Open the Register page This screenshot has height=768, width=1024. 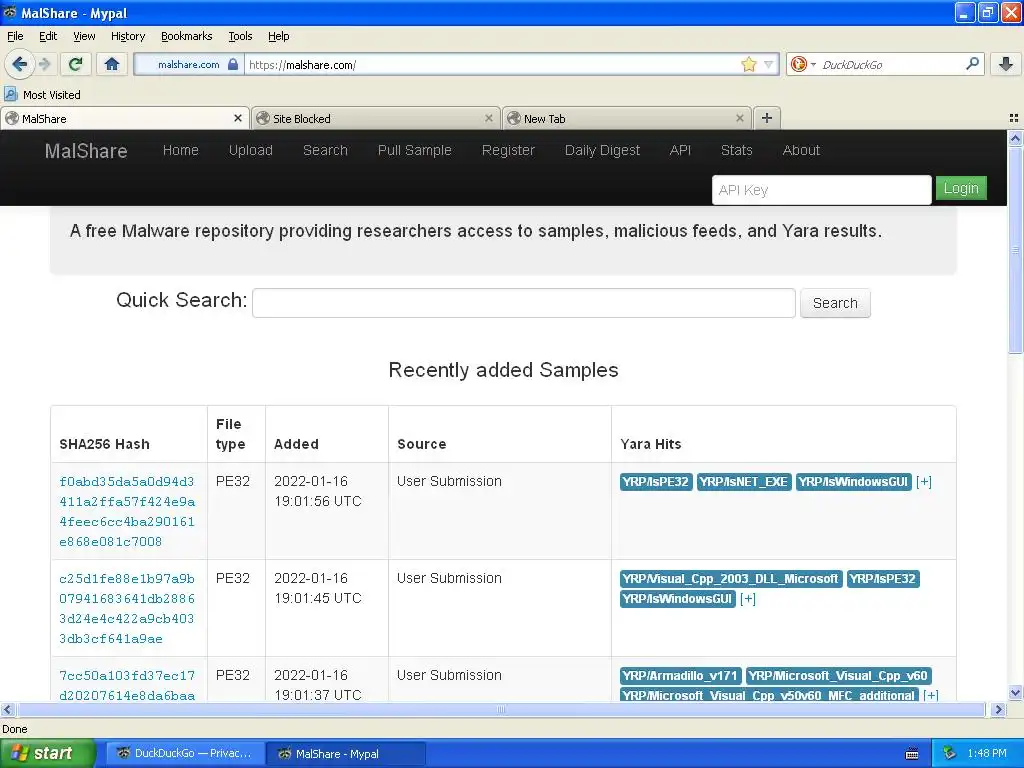tap(508, 150)
